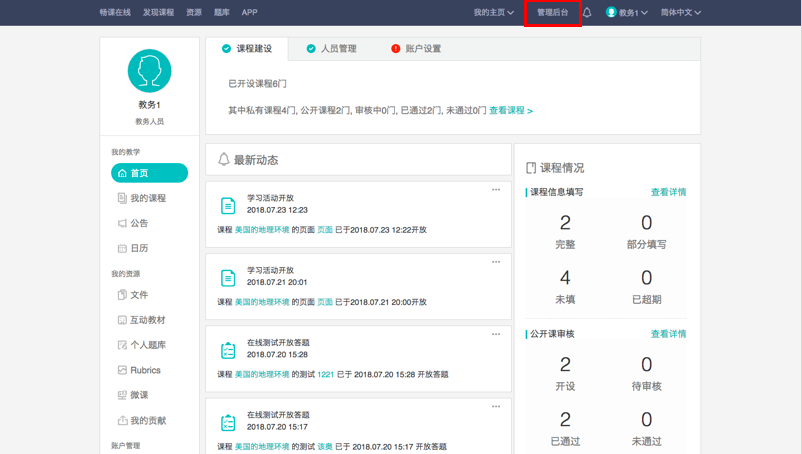Open 文件 files in sidebar
Image resolution: width=802 pixels, height=454 pixels.
click(x=139, y=295)
